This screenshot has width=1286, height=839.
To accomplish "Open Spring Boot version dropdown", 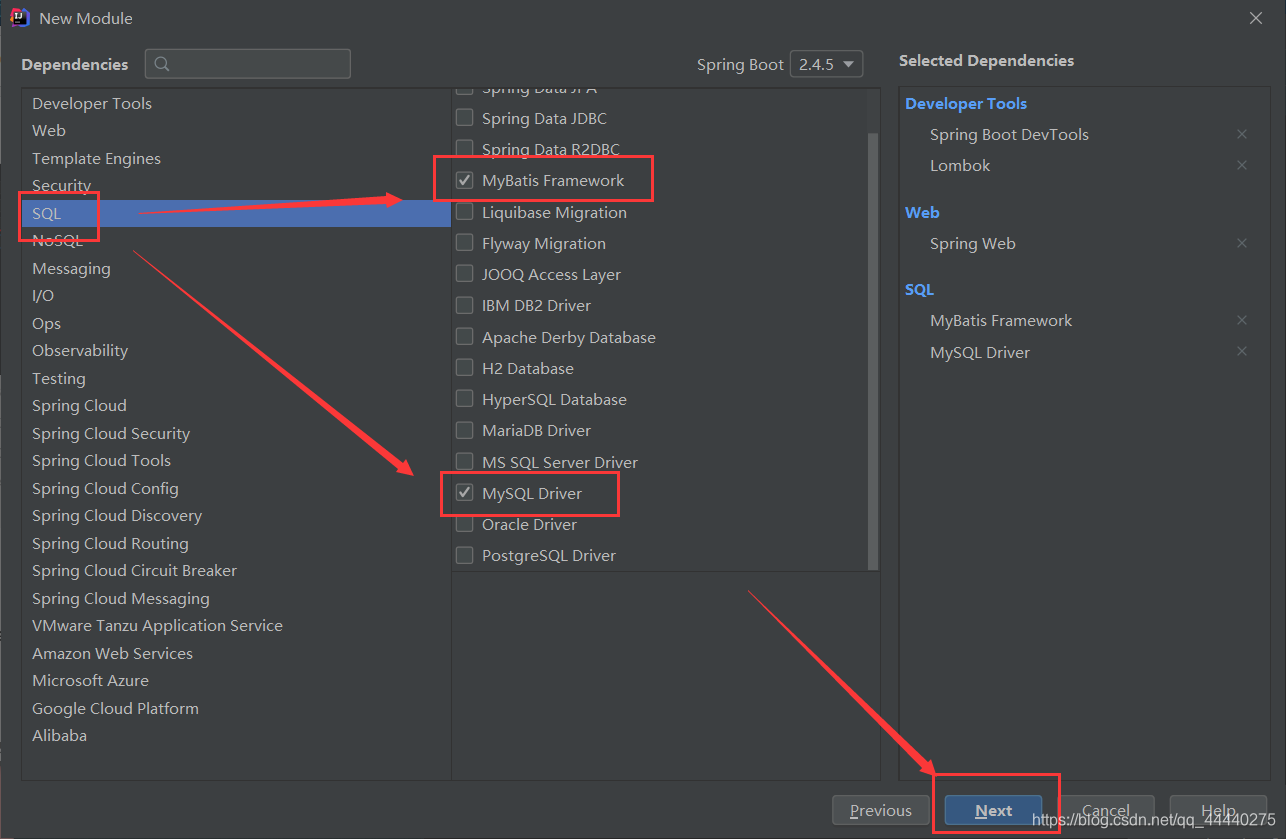I will coord(826,64).
